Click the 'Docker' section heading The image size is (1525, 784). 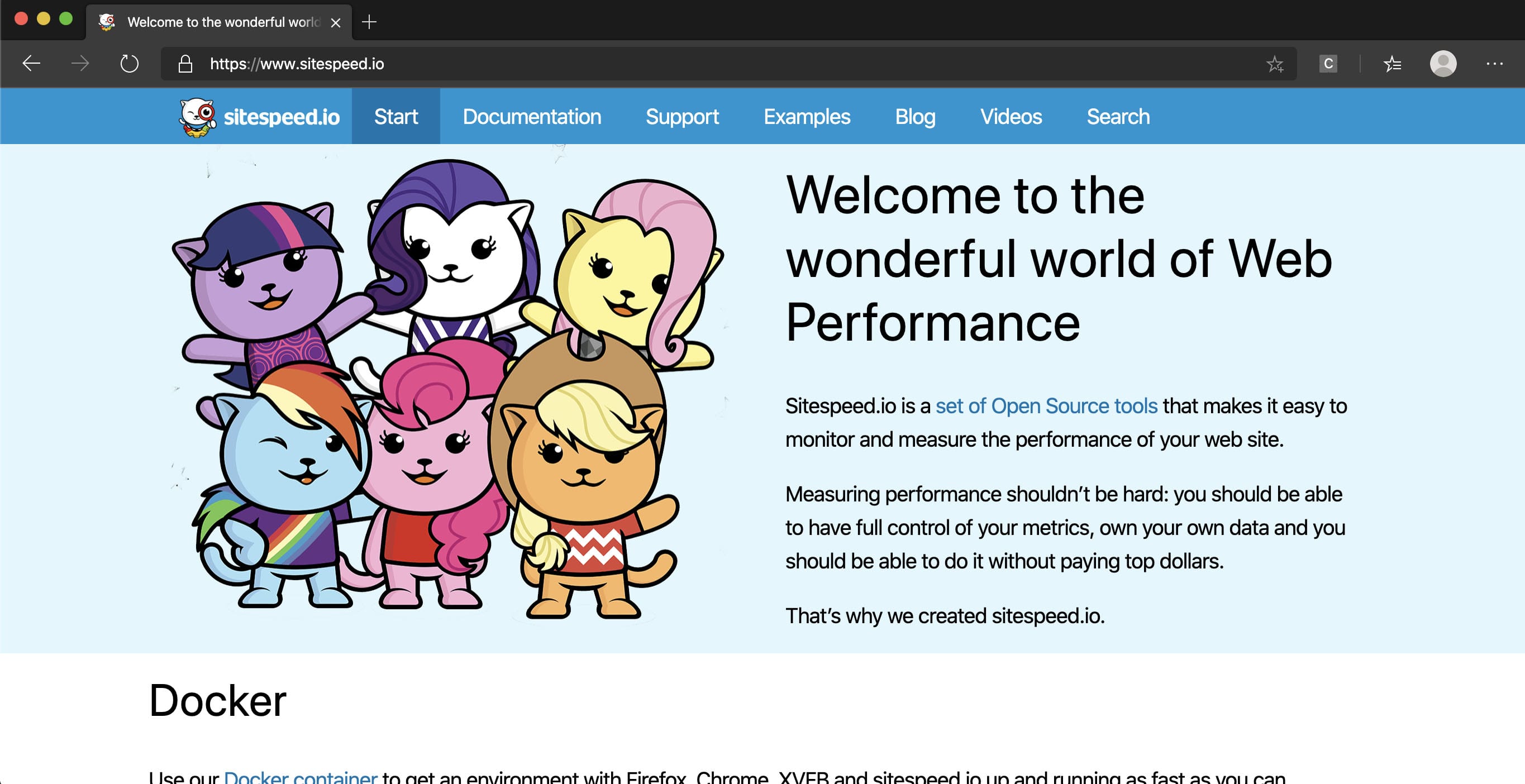(217, 701)
